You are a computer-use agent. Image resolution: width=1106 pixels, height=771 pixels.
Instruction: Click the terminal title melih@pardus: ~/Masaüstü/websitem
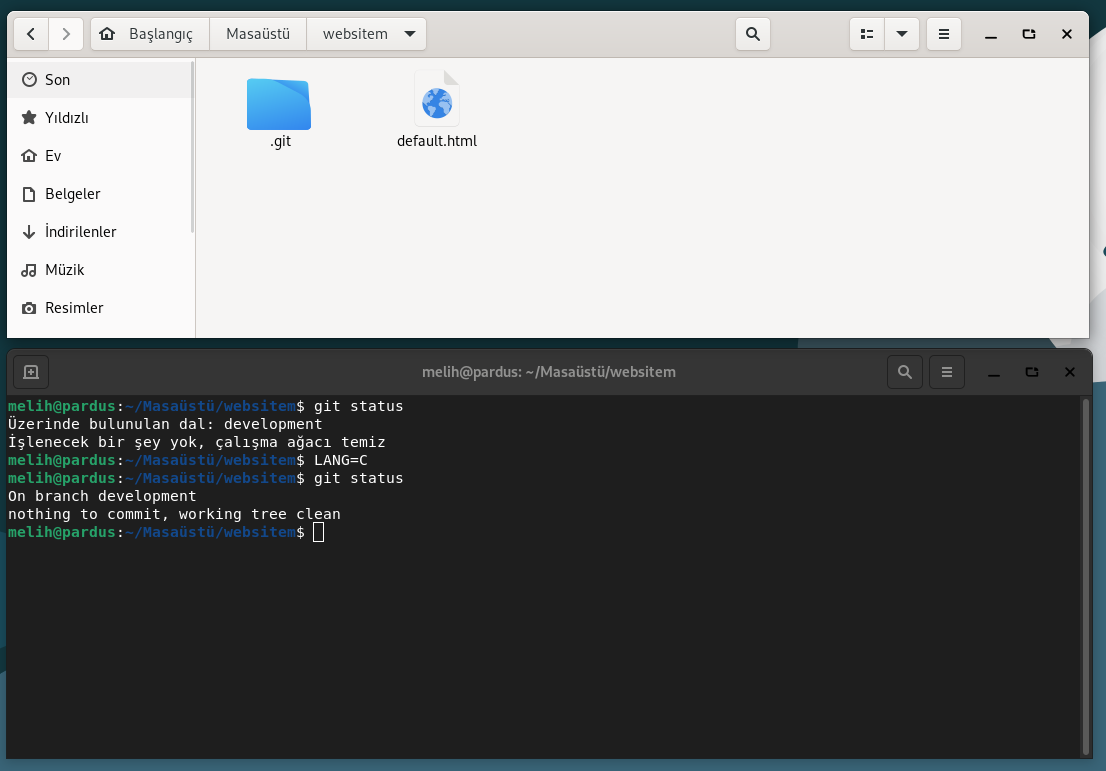point(549,372)
